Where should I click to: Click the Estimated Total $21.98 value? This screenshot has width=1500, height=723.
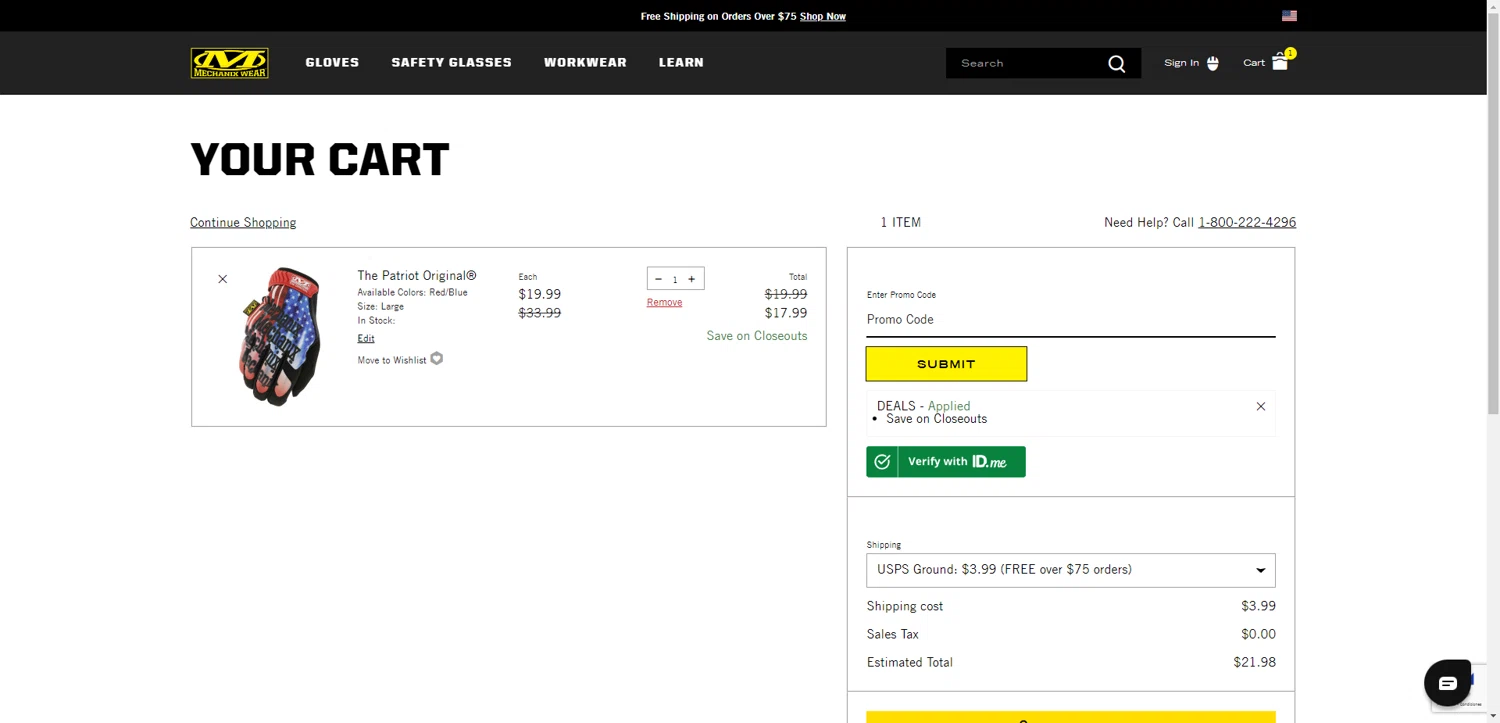pos(1254,662)
